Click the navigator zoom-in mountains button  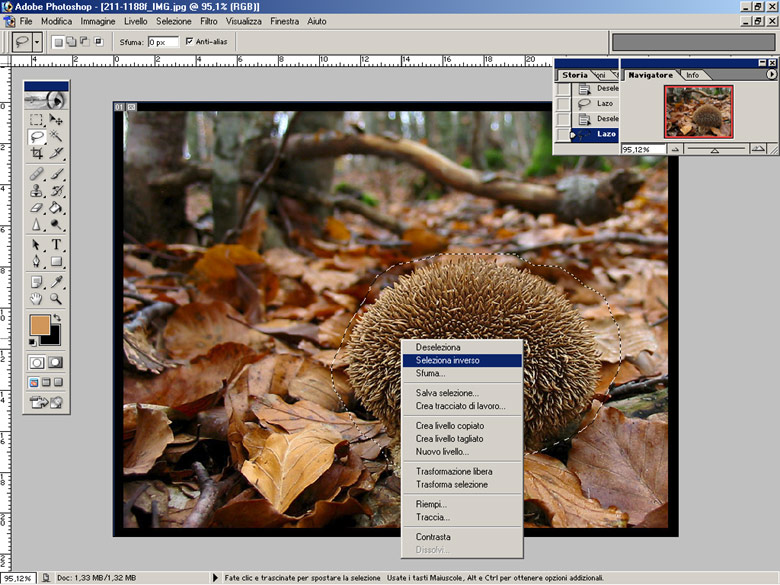click(x=760, y=148)
